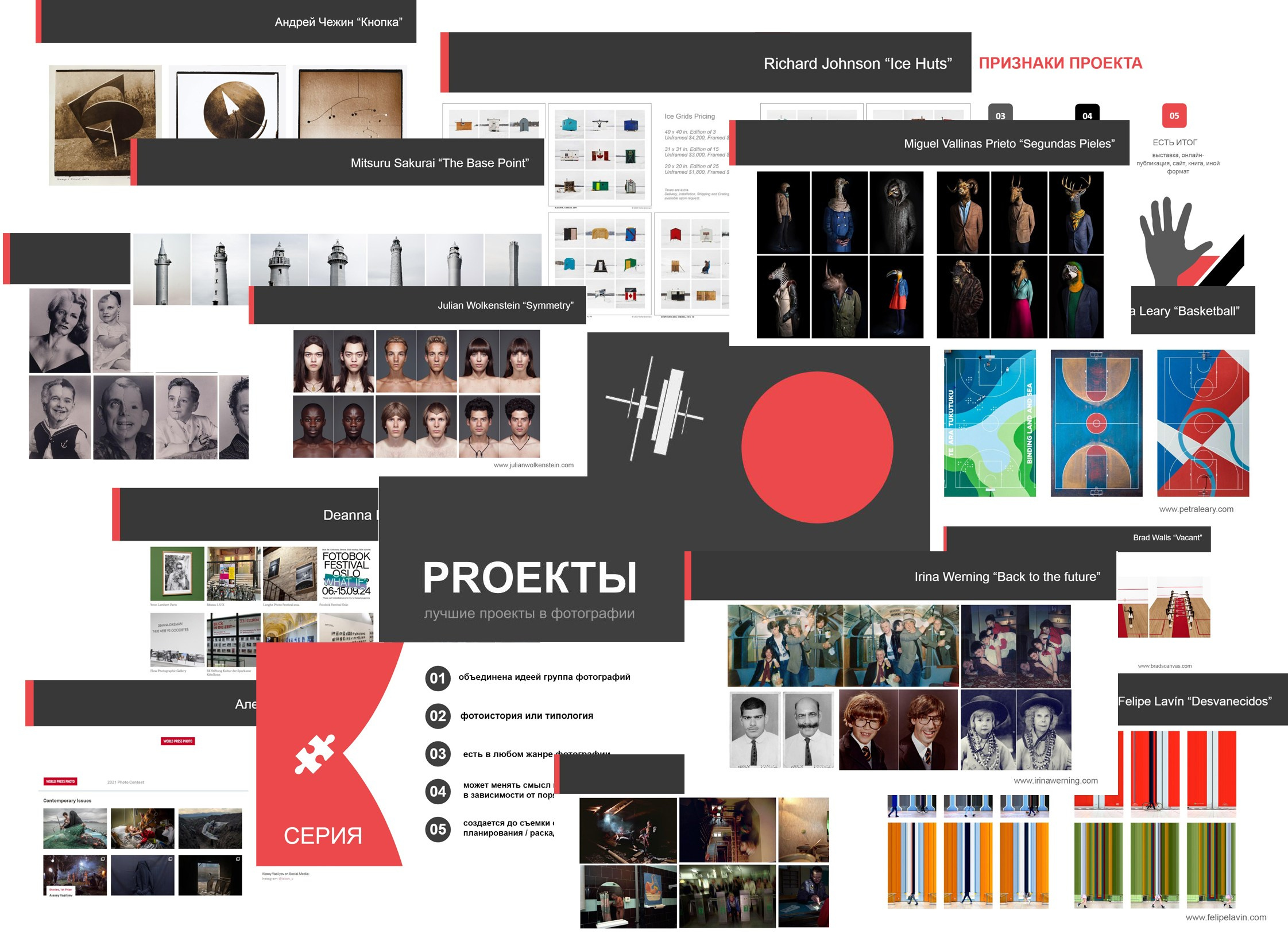Open www.julianwolkenstein.com link

tap(533, 465)
